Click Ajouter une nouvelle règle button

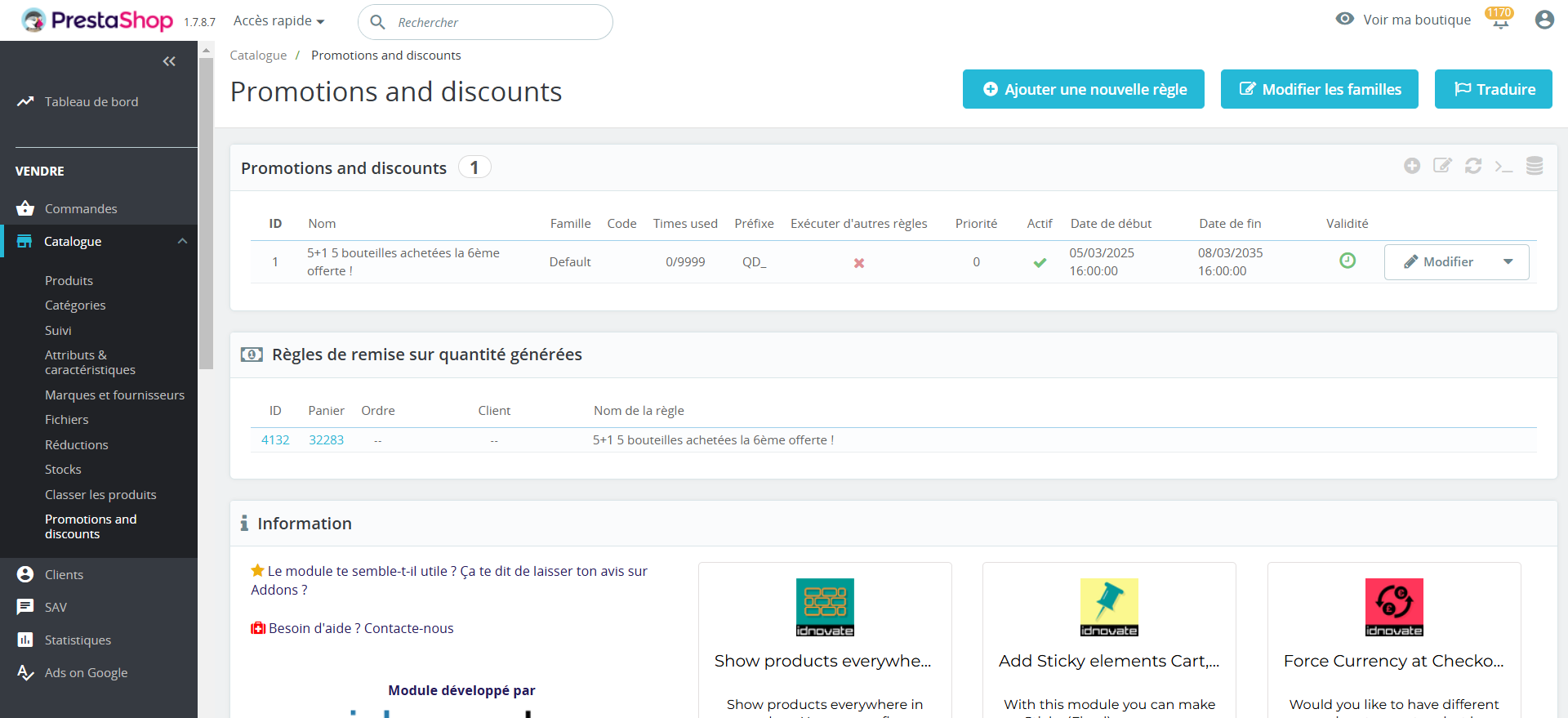pyautogui.click(x=1083, y=89)
